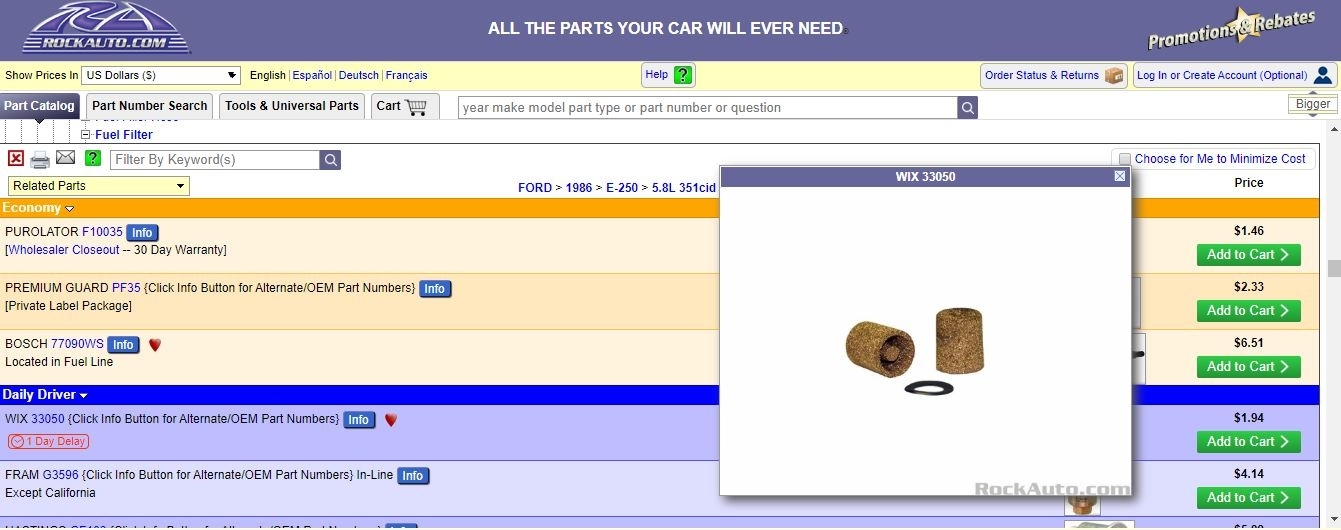This screenshot has height=530, width=1341.
Task: Click the RockAuto.com logo
Action: click(106, 29)
